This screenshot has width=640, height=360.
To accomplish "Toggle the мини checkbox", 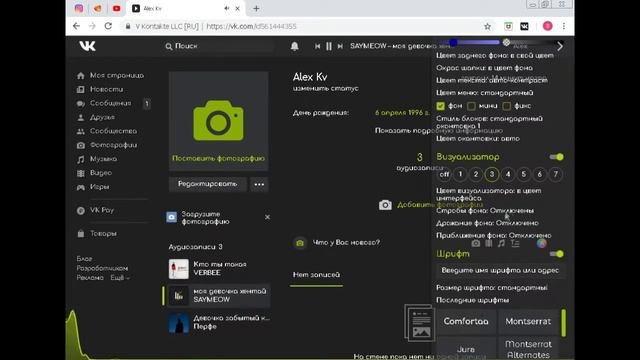I will pyautogui.click(x=471, y=106).
